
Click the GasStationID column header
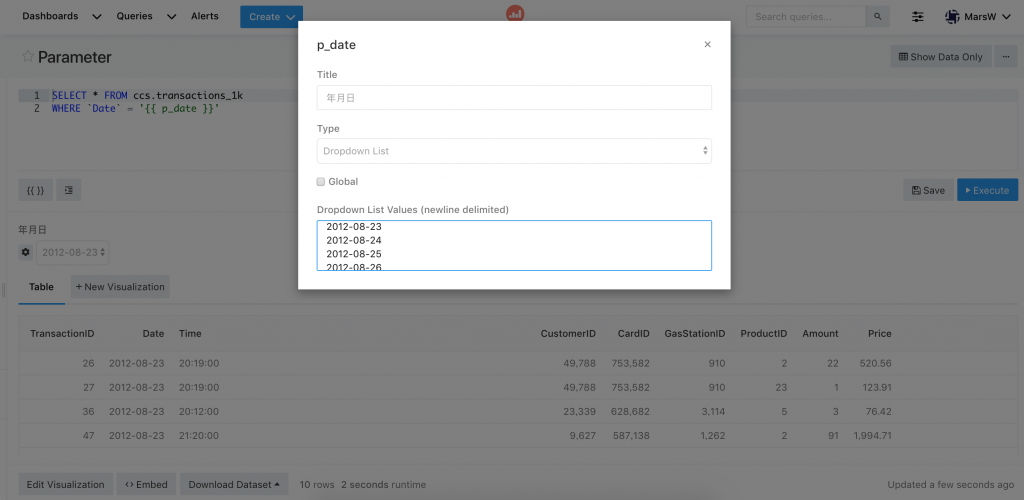(695, 334)
